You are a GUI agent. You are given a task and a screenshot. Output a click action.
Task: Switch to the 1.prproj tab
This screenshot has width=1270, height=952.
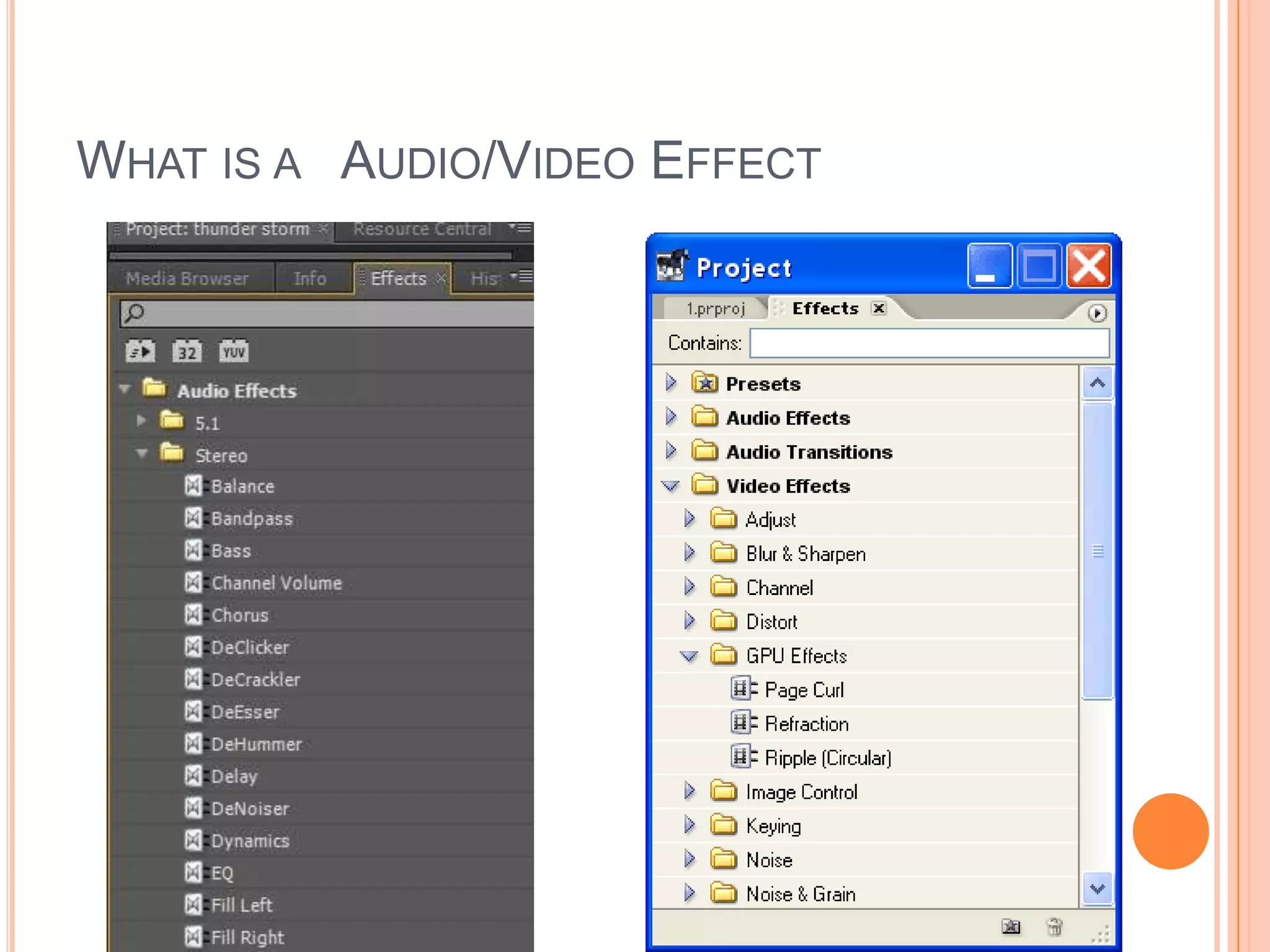click(715, 308)
